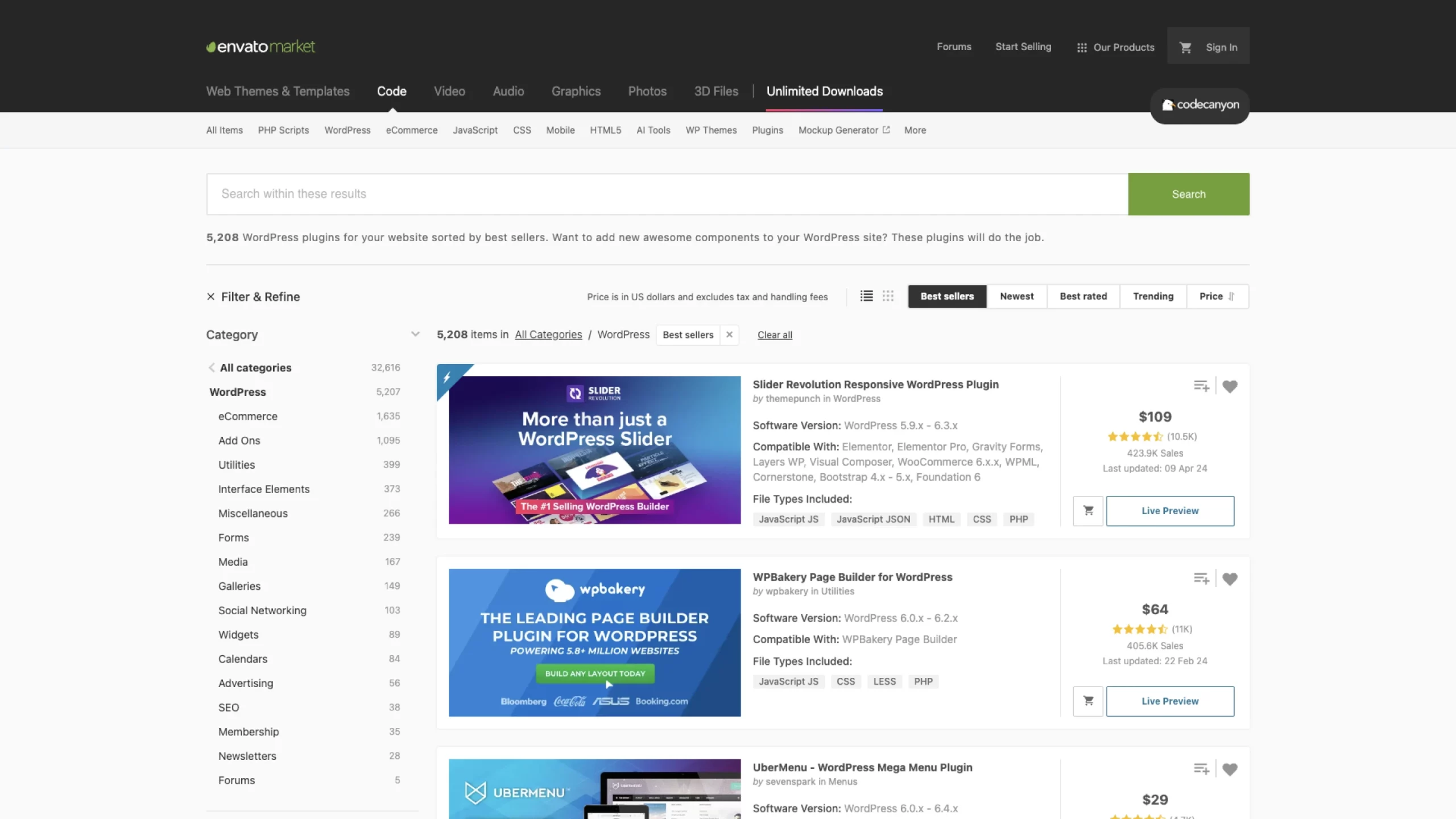Expand the More navigation dropdown

coord(914,130)
